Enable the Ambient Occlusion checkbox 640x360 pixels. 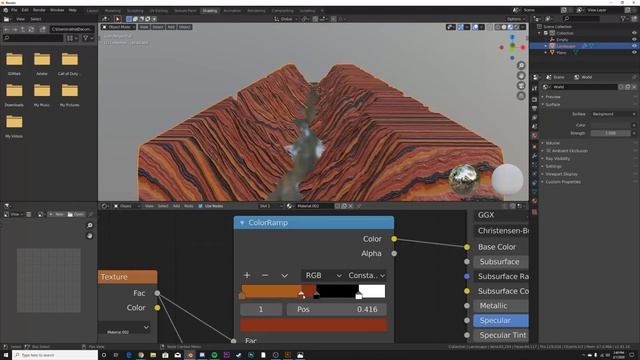pyautogui.click(x=548, y=151)
